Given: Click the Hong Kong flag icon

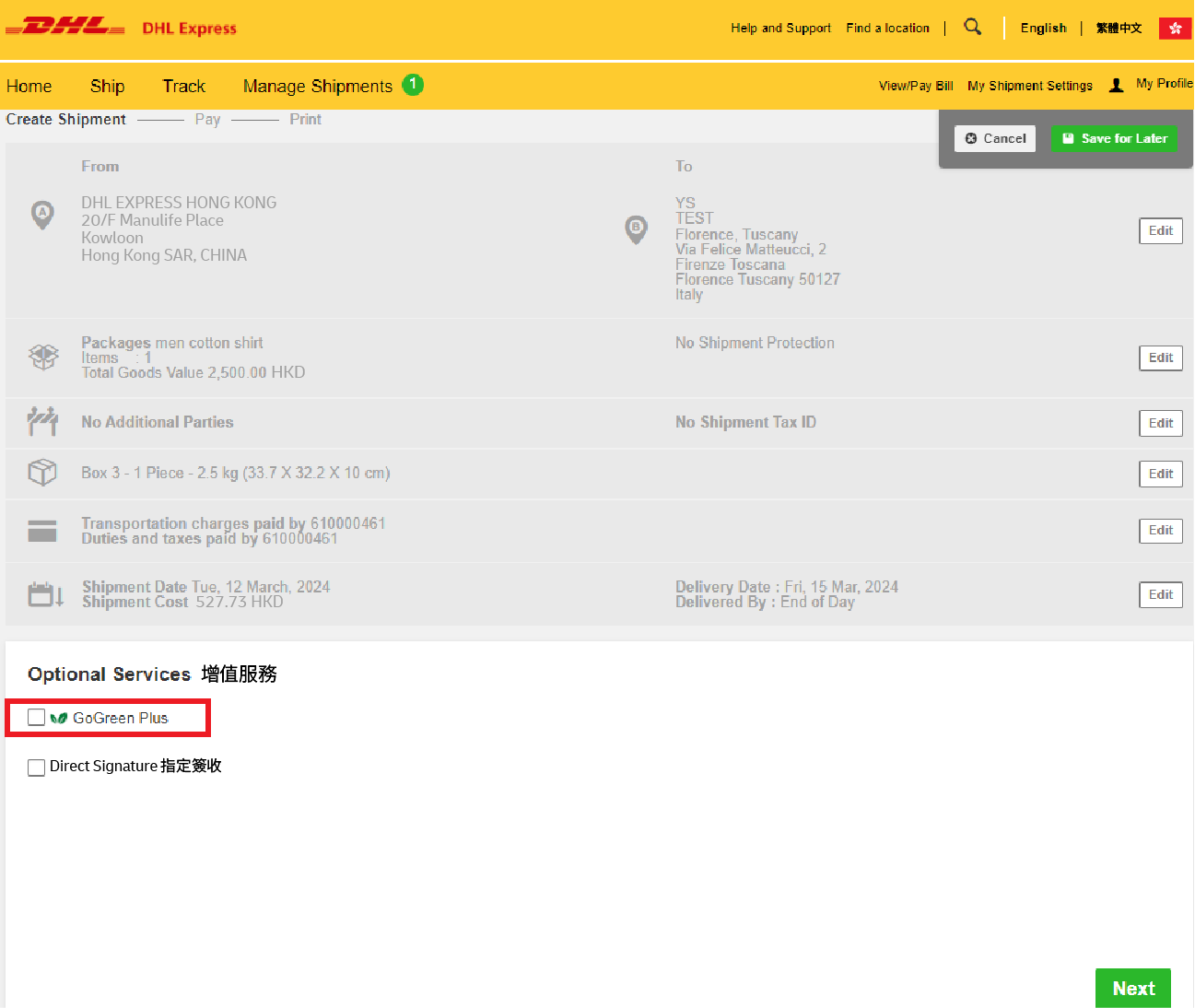Looking at the screenshot, I should point(1175,29).
